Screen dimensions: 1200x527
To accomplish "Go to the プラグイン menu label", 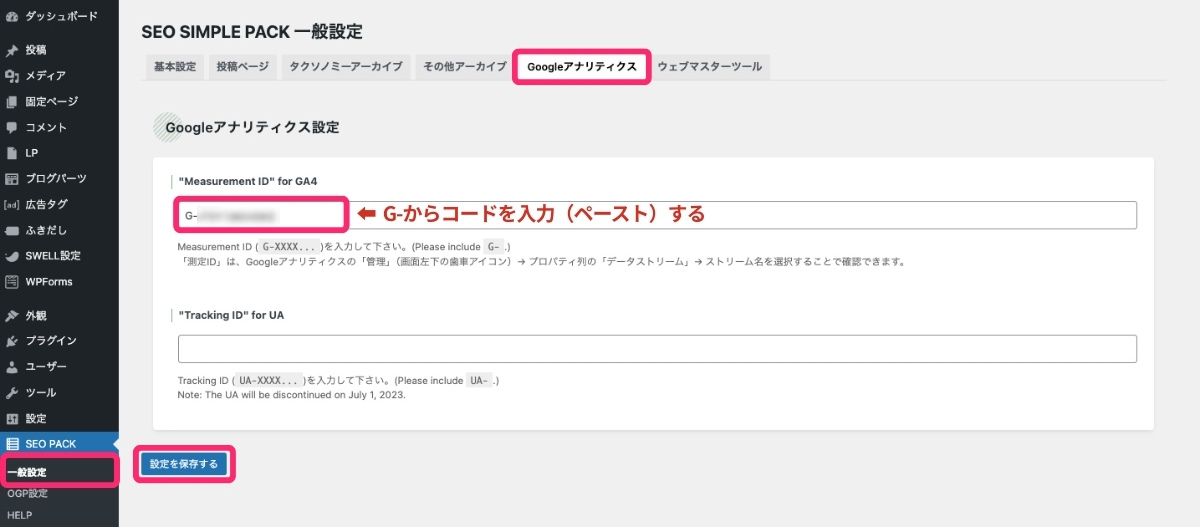I will [x=52, y=341].
